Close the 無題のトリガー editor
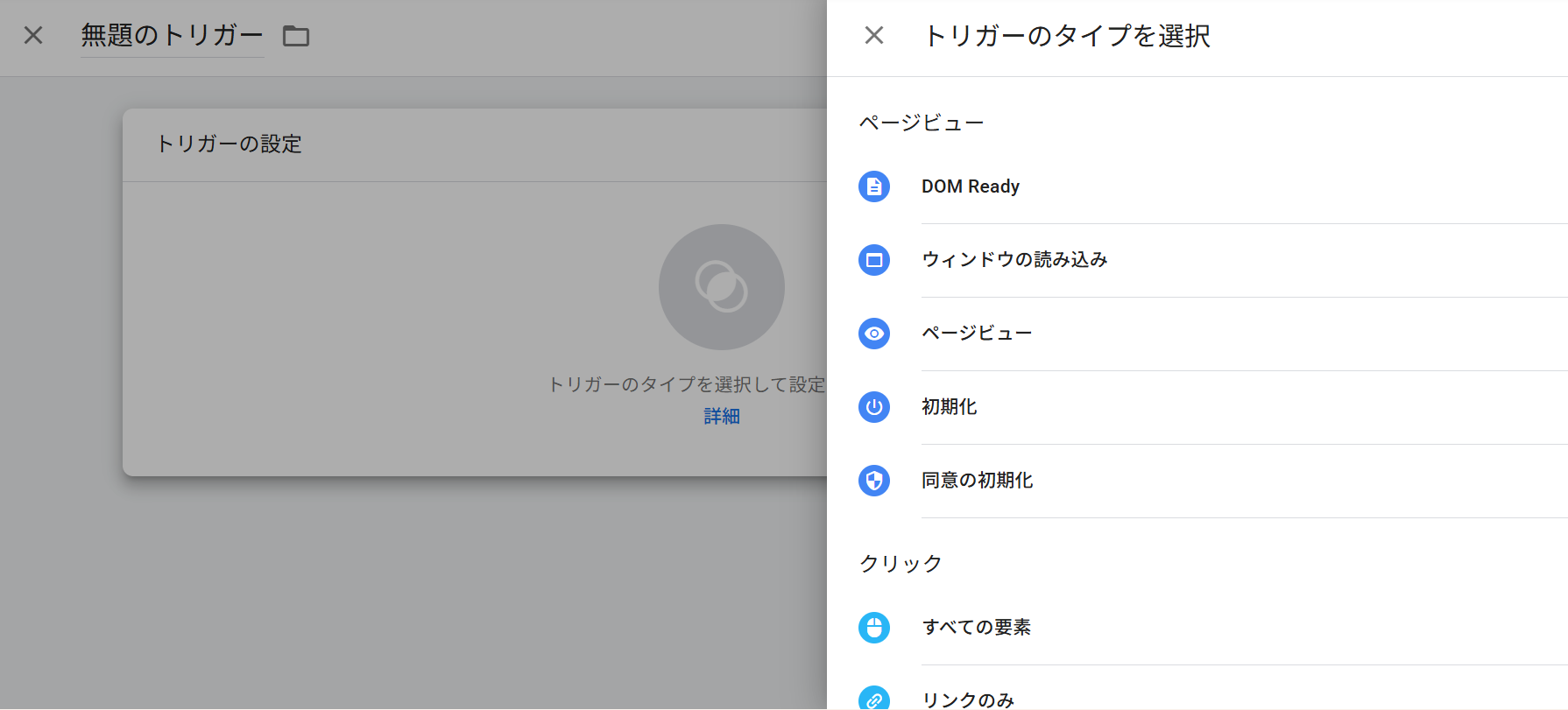The image size is (1568, 710). tap(33, 35)
